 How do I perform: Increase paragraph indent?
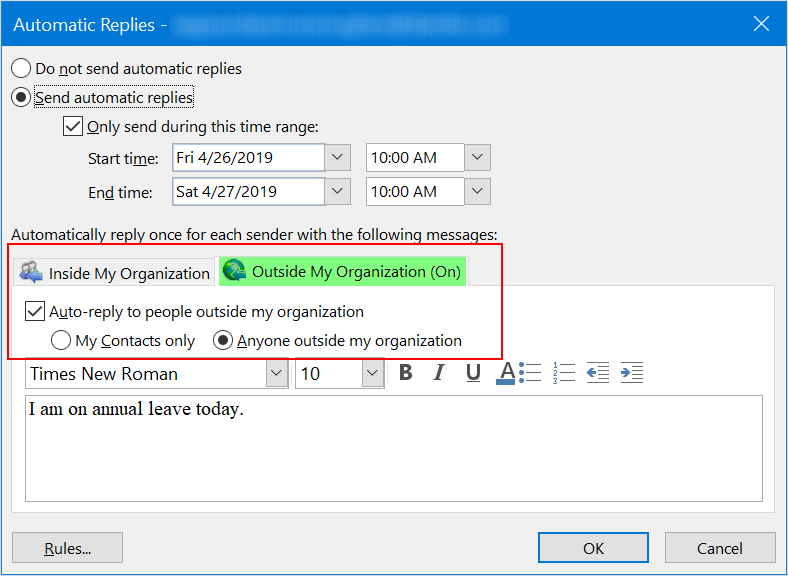[631, 373]
